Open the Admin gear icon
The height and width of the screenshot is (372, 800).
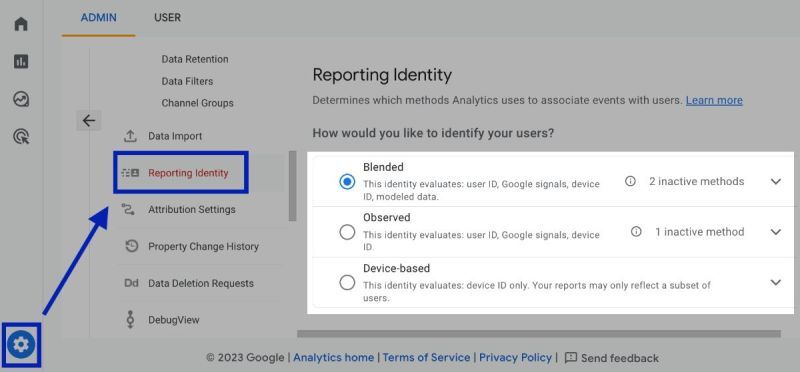point(21,345)
